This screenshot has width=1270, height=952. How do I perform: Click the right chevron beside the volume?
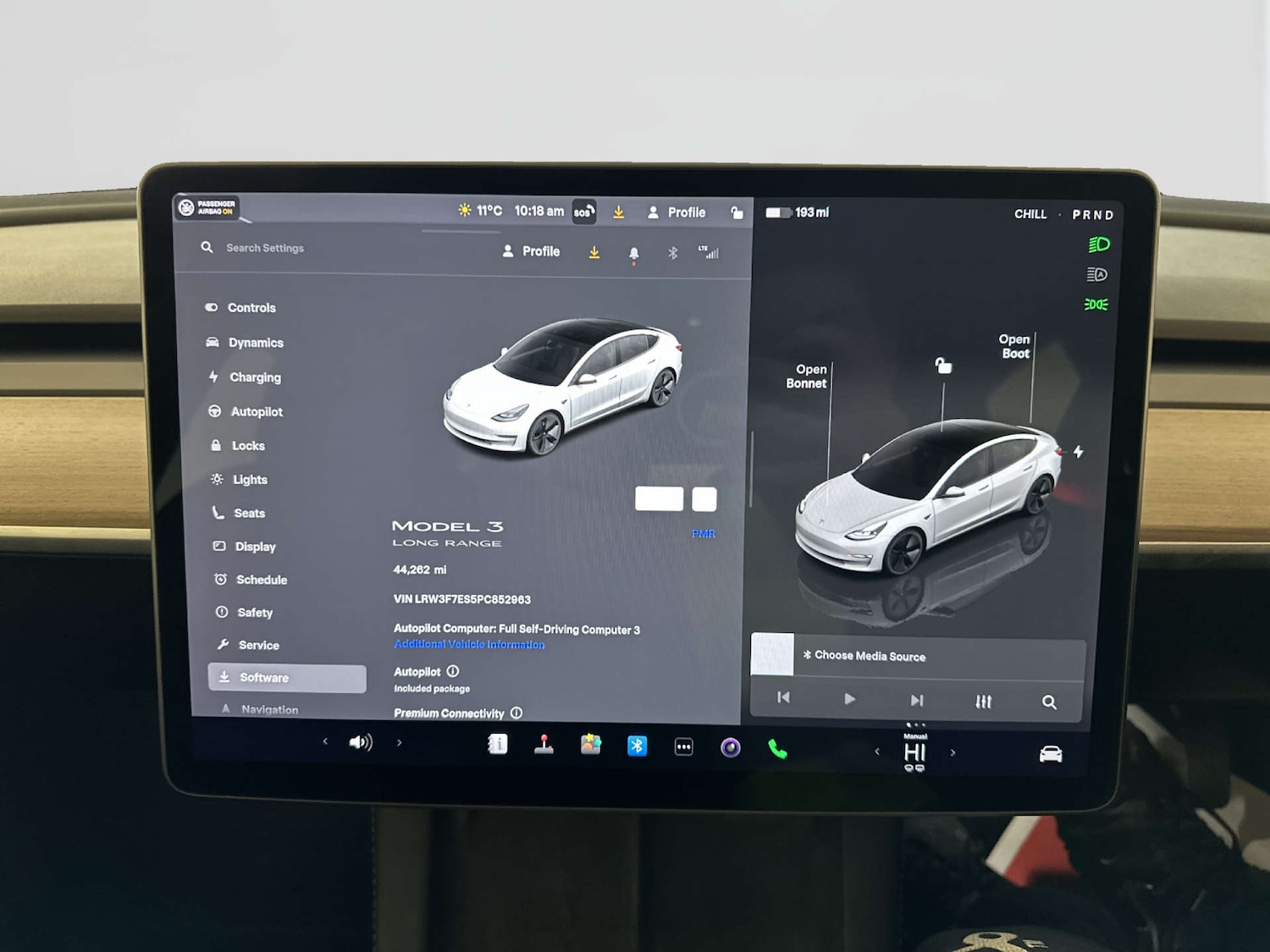[x=399, y=741]
